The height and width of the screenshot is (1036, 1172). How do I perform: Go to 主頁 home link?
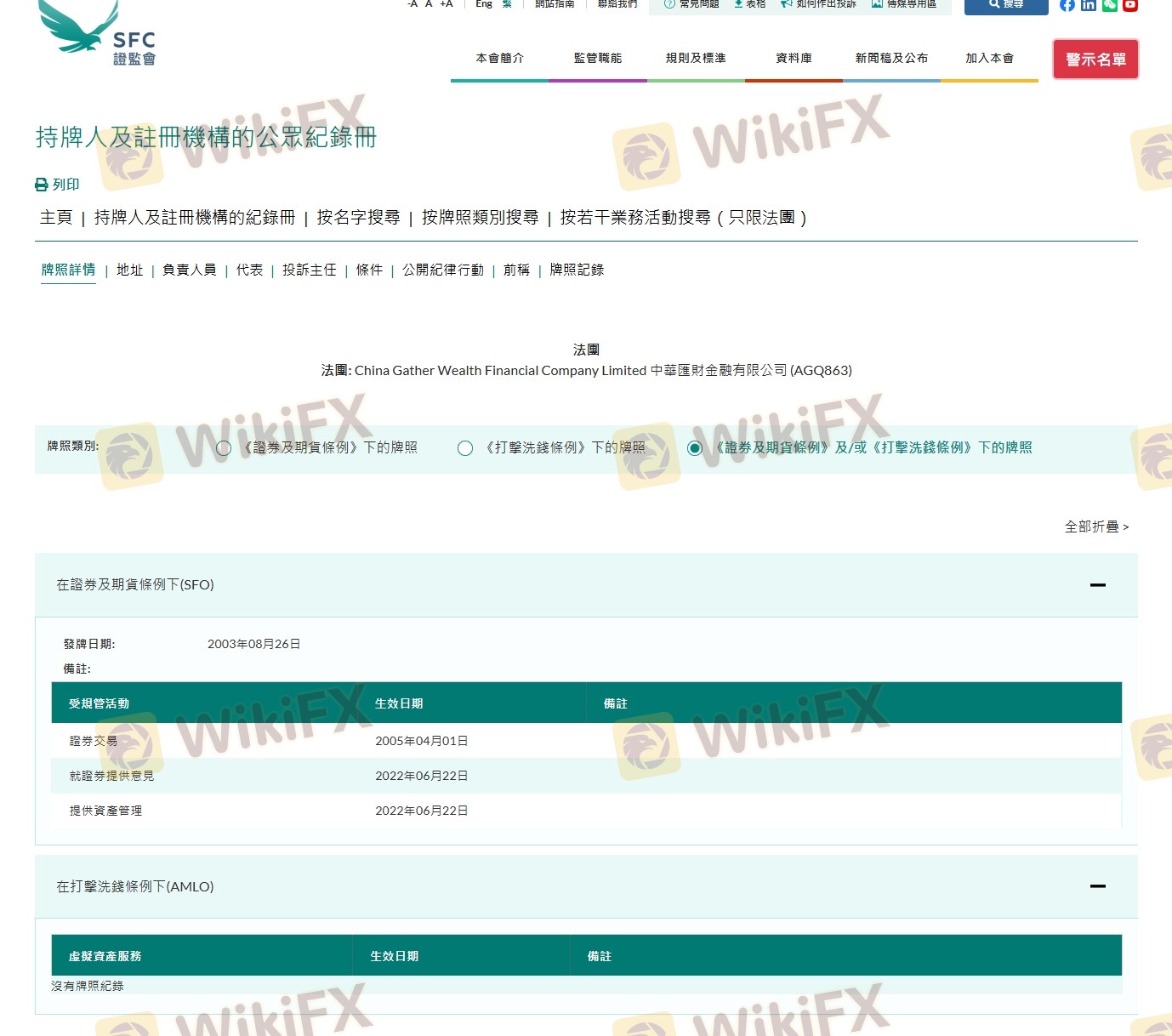pyautogui.click(x=56, y=218)
